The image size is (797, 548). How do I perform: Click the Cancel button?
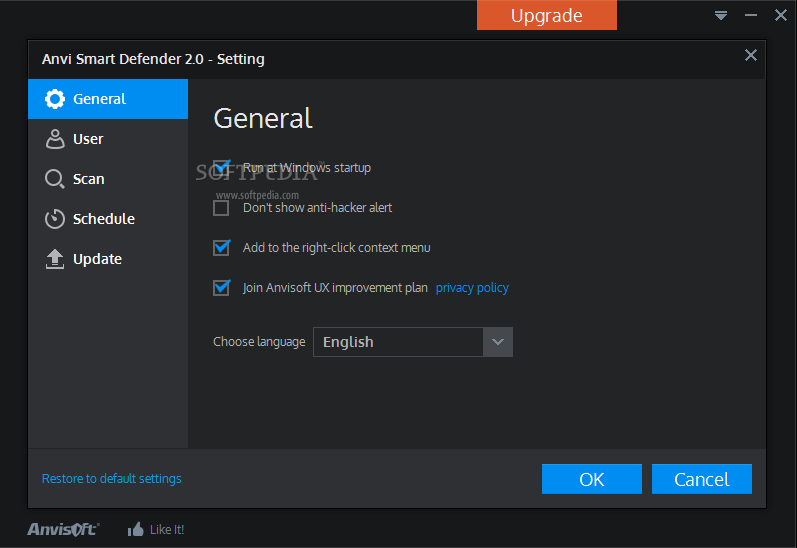[x=701, y=479]
